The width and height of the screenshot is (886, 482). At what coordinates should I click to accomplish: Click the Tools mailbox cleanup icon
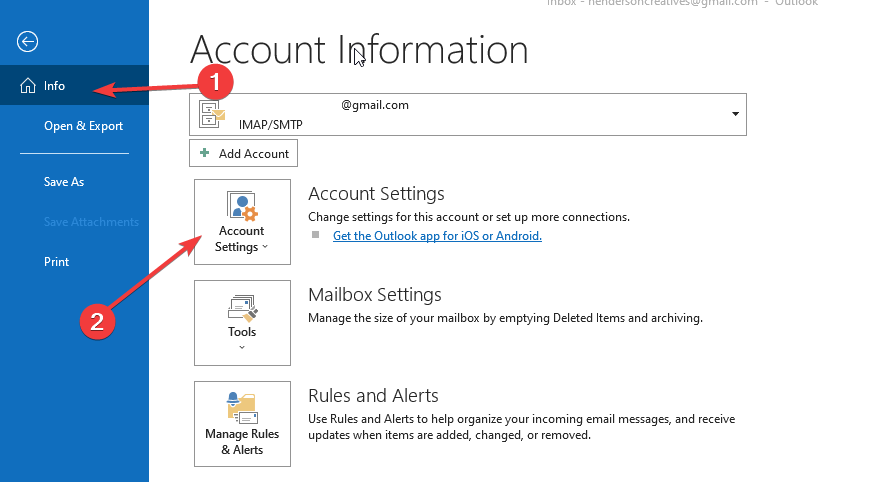point(242,308)
